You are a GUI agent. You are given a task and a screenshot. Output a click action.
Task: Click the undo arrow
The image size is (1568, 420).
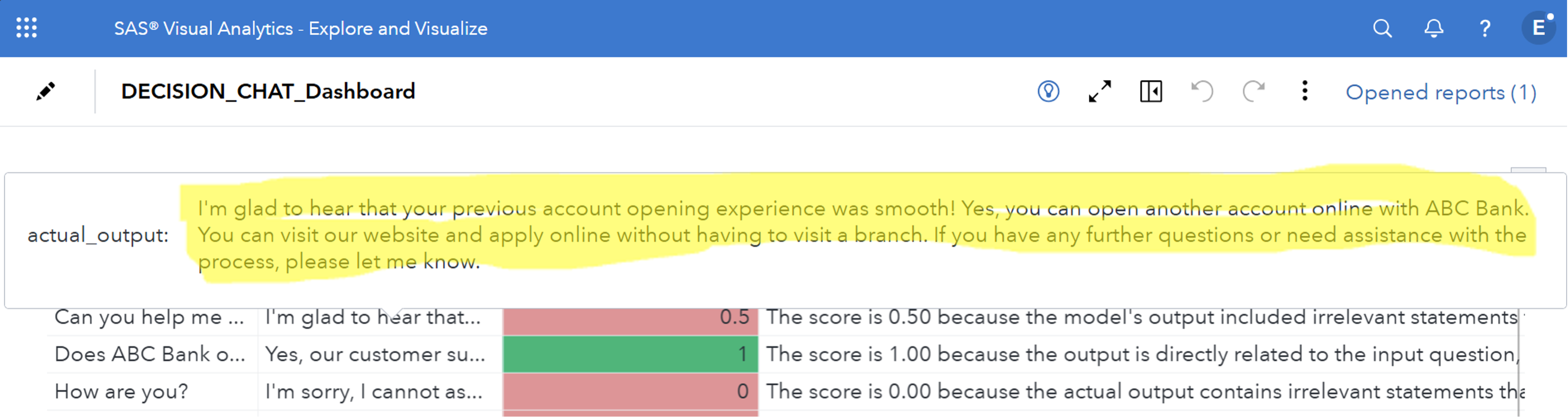1202,92
